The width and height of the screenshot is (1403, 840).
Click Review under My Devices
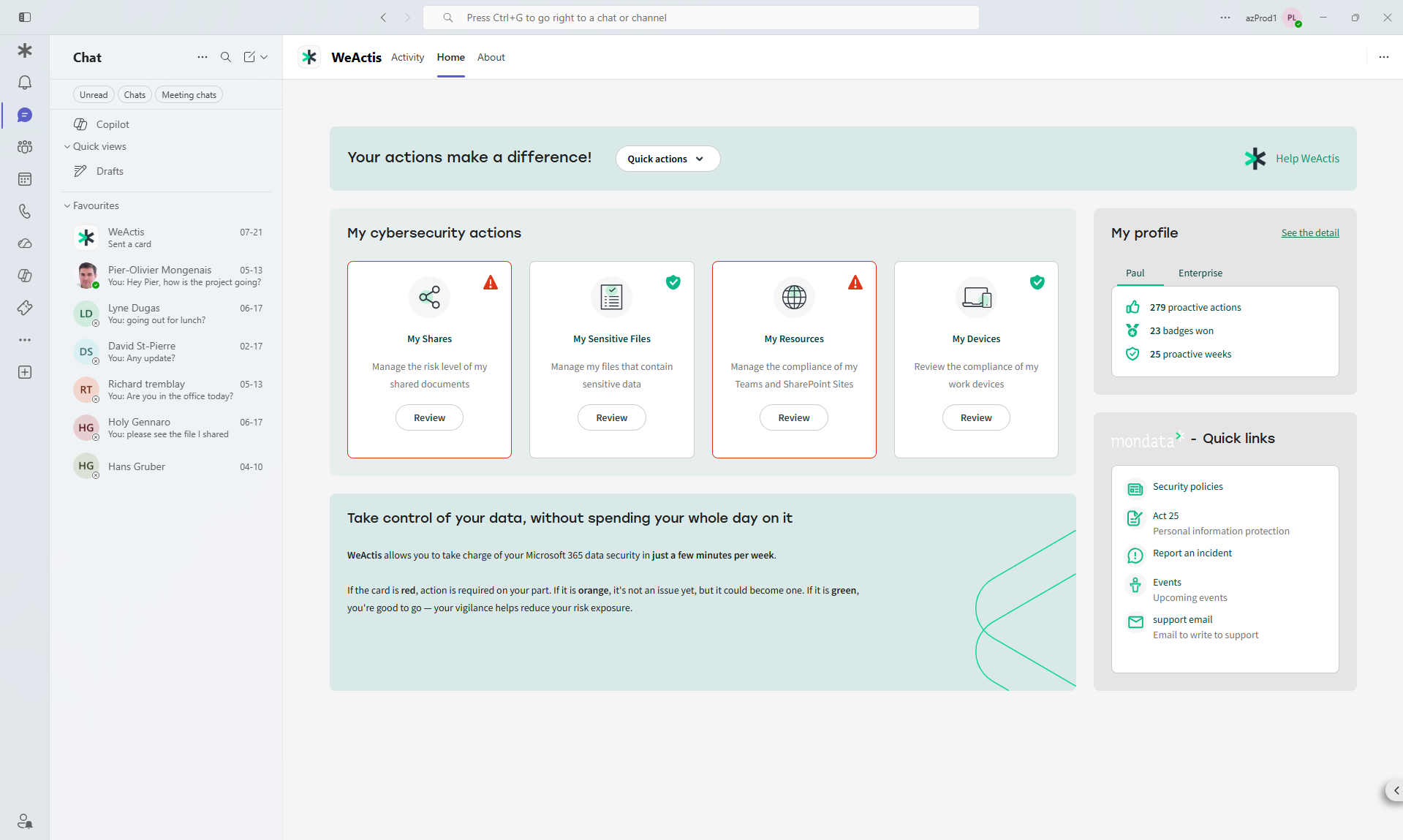pyautogui.click(x=976, y=417)
